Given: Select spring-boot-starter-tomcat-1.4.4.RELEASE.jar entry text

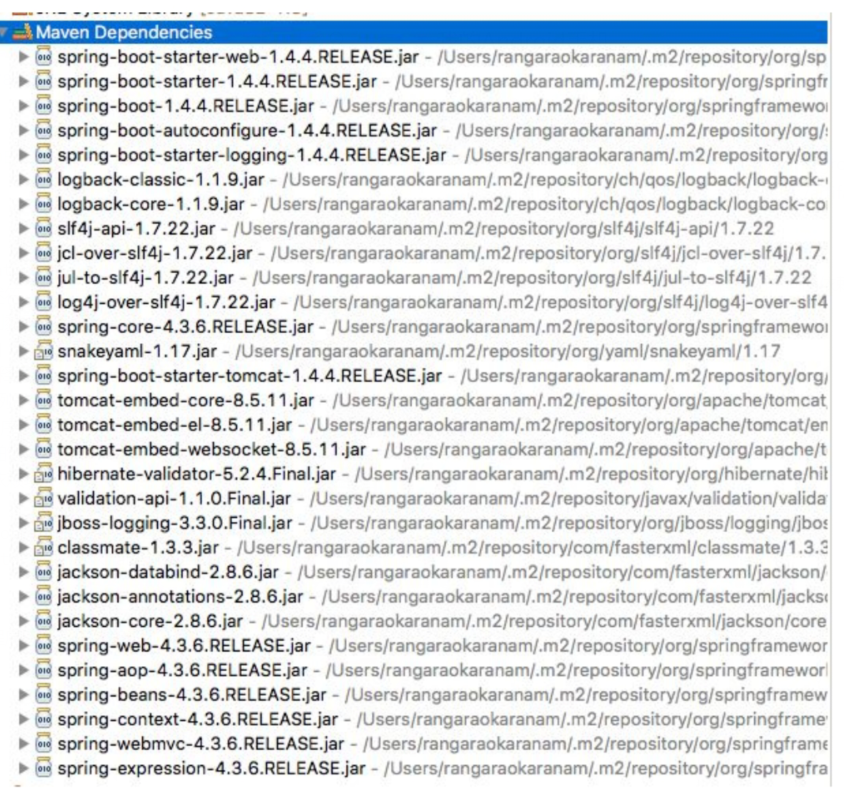Looking at the screenshot, I should [x=249, y=376].
